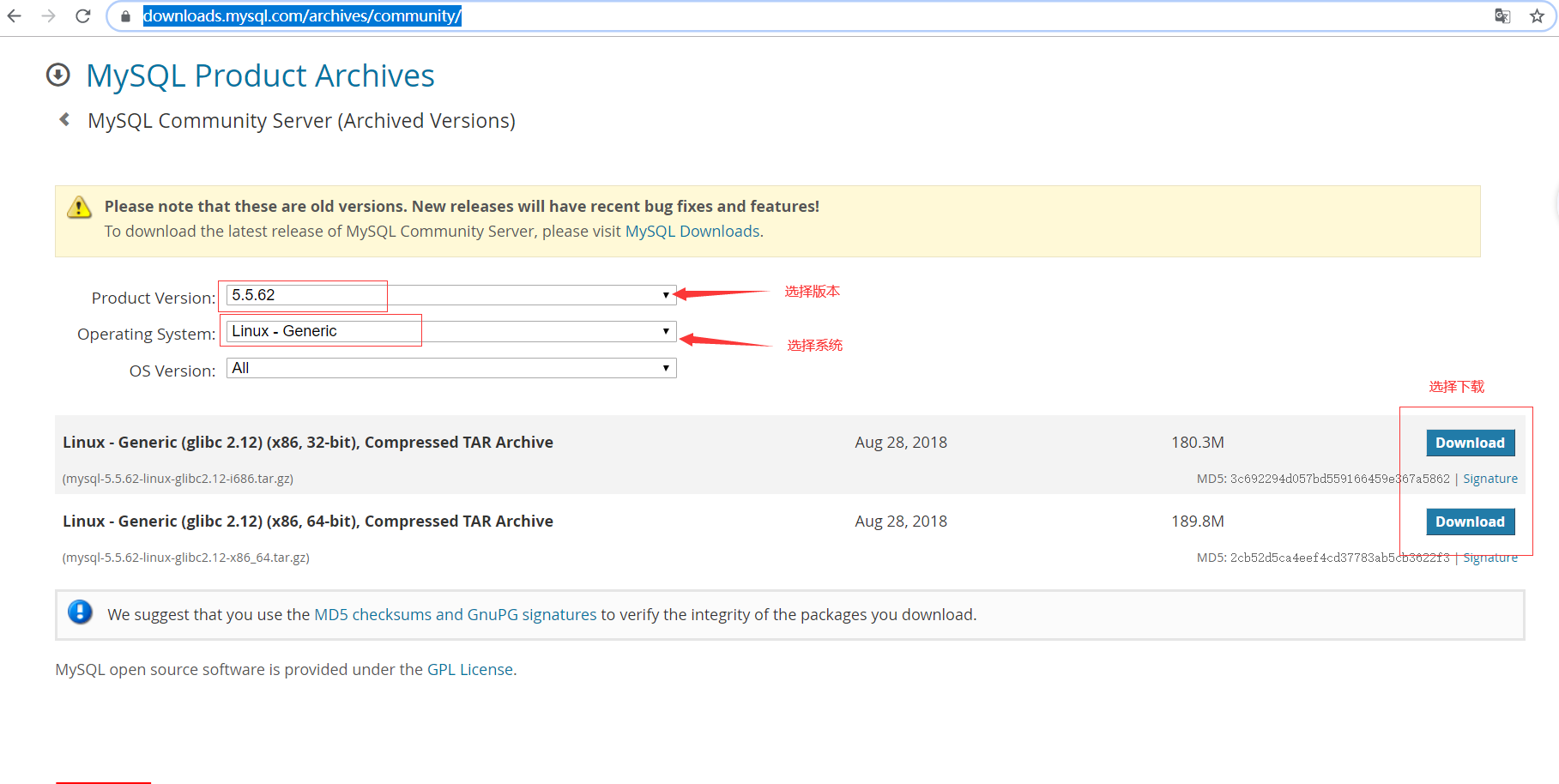Download the 32-bit Compressed TAR Archive

(1470, 443)
